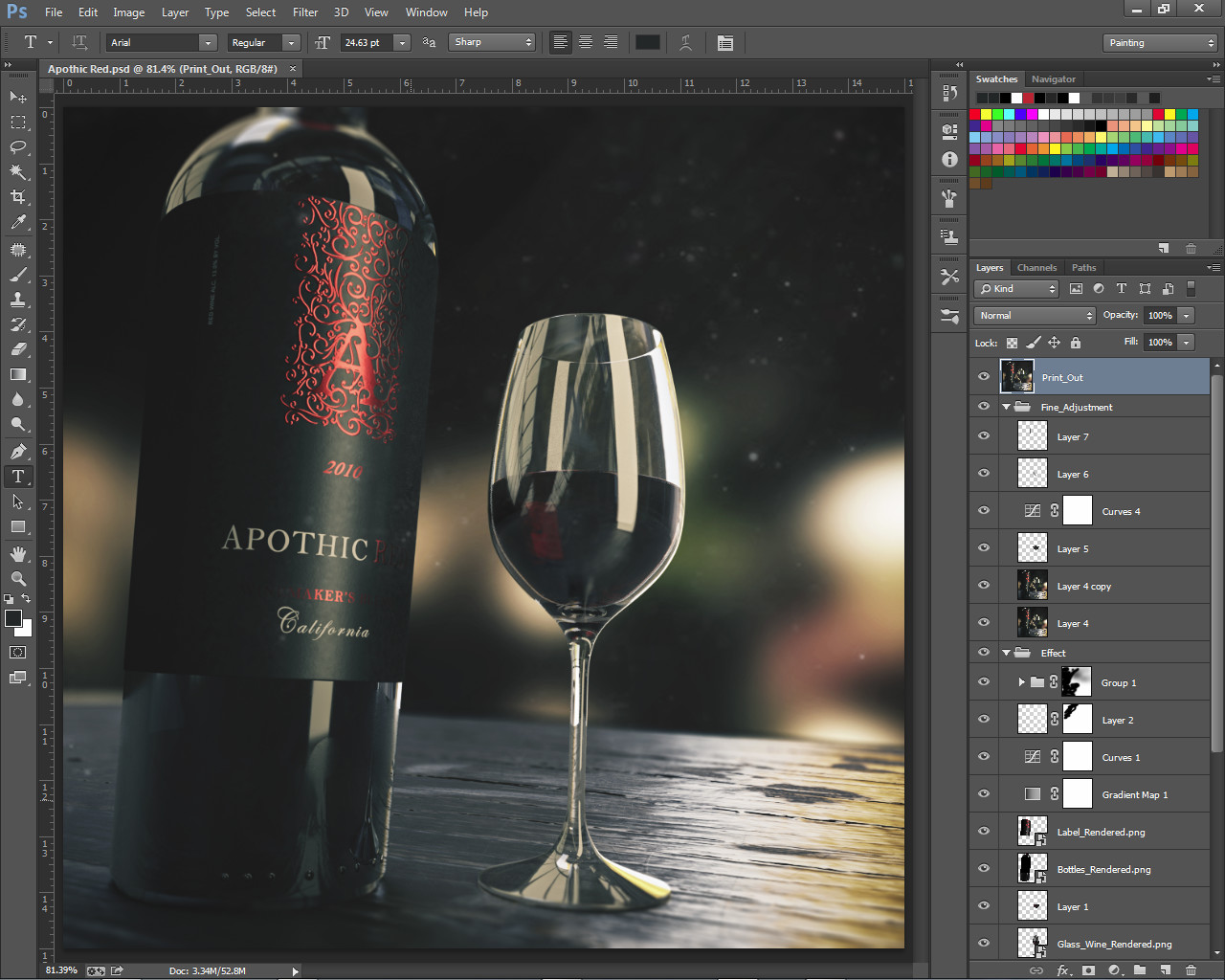This screenshot has width=1225, height=980.
Task: Select the Lasso tool
Action: pos(18,146)
